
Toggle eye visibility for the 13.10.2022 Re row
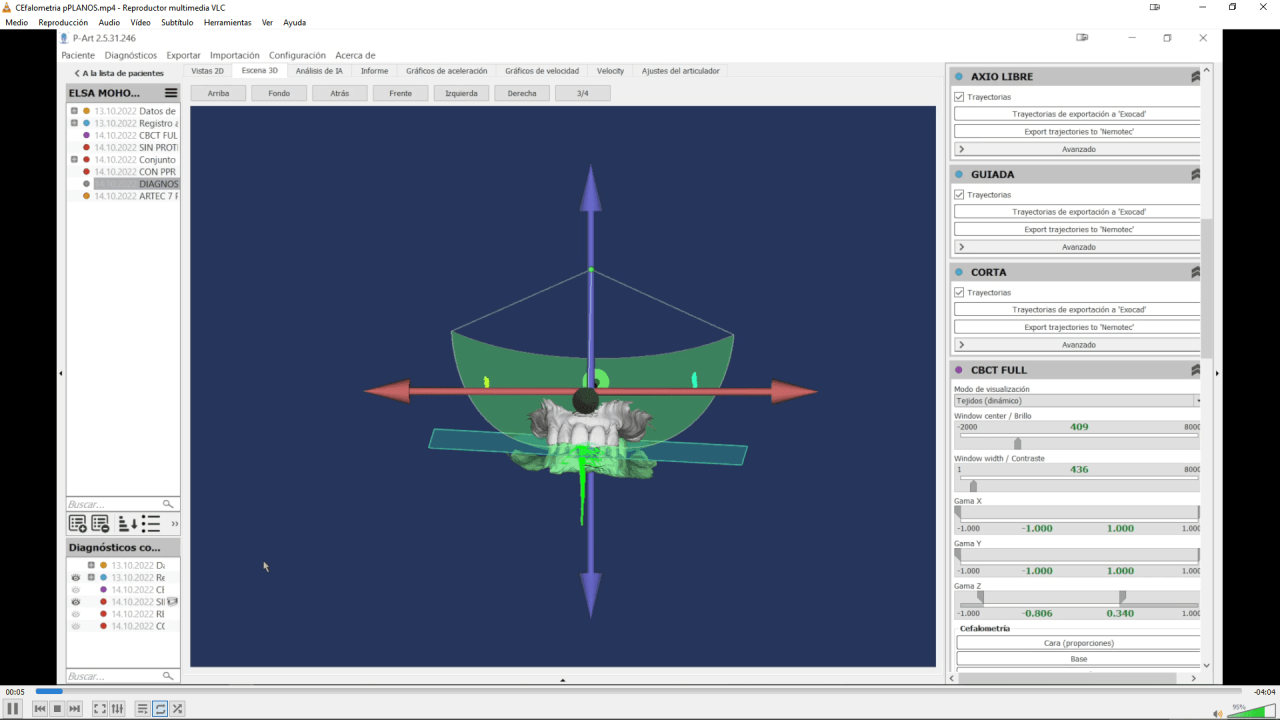tap(75, 578)
